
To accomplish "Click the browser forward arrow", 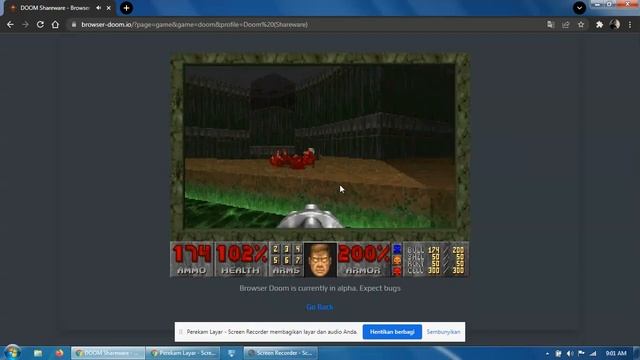I will (x=25, y=24).
